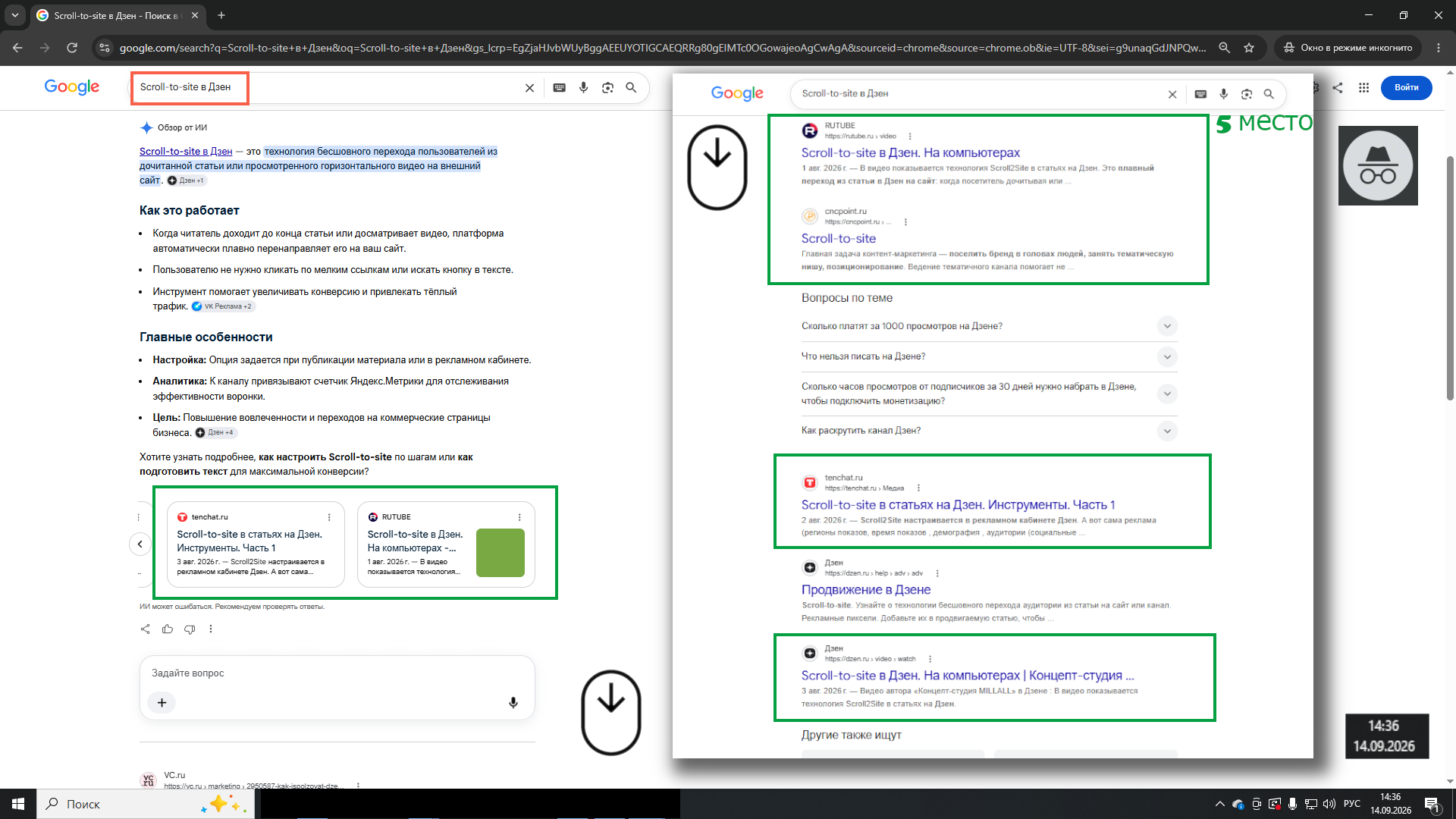Open the 'VK Реклама +2' source chip
1456x819 pixels.
223,306
